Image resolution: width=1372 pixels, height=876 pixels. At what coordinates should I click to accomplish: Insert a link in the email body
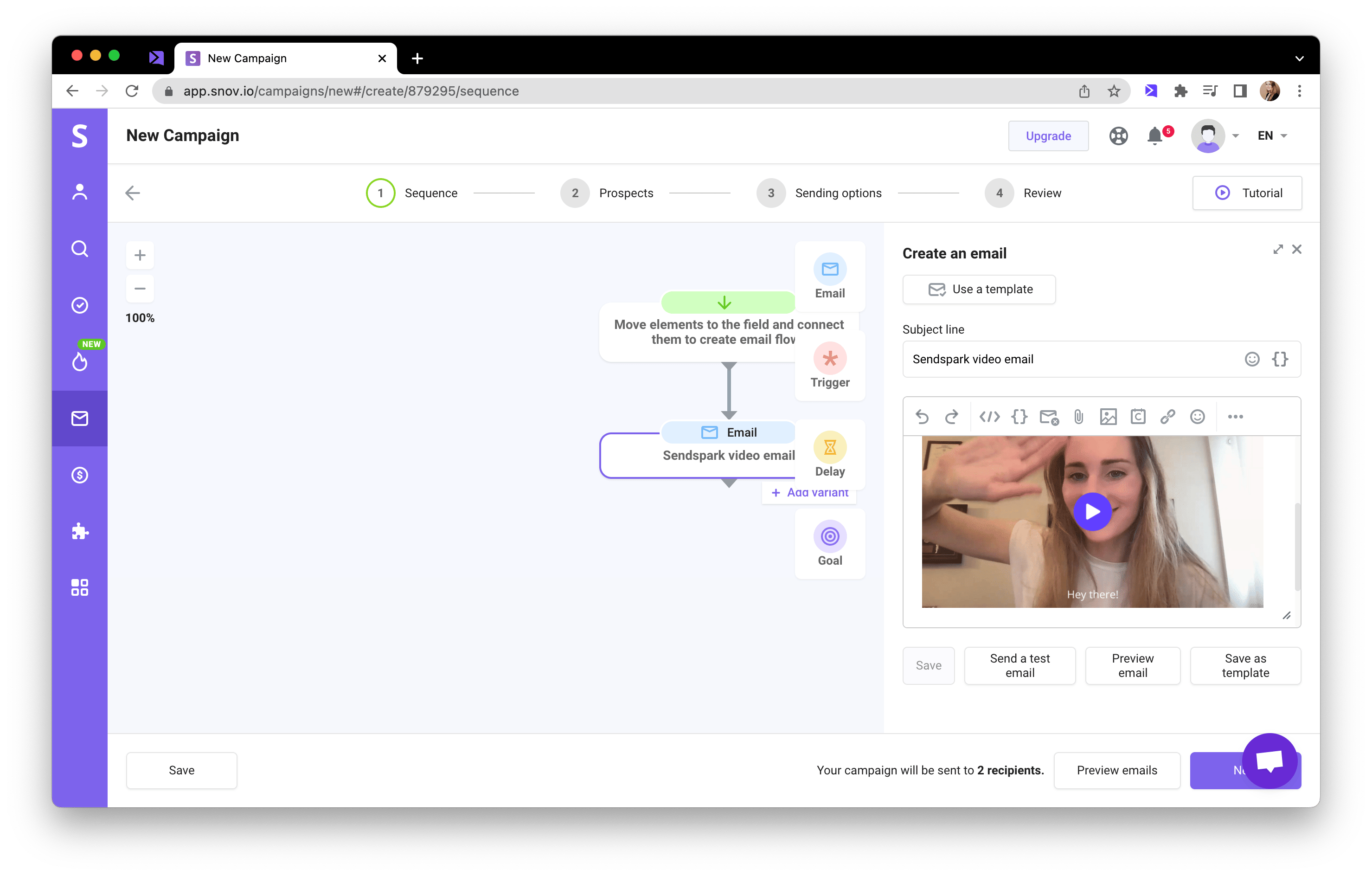pyautogui.click(x=1168, y=417)
